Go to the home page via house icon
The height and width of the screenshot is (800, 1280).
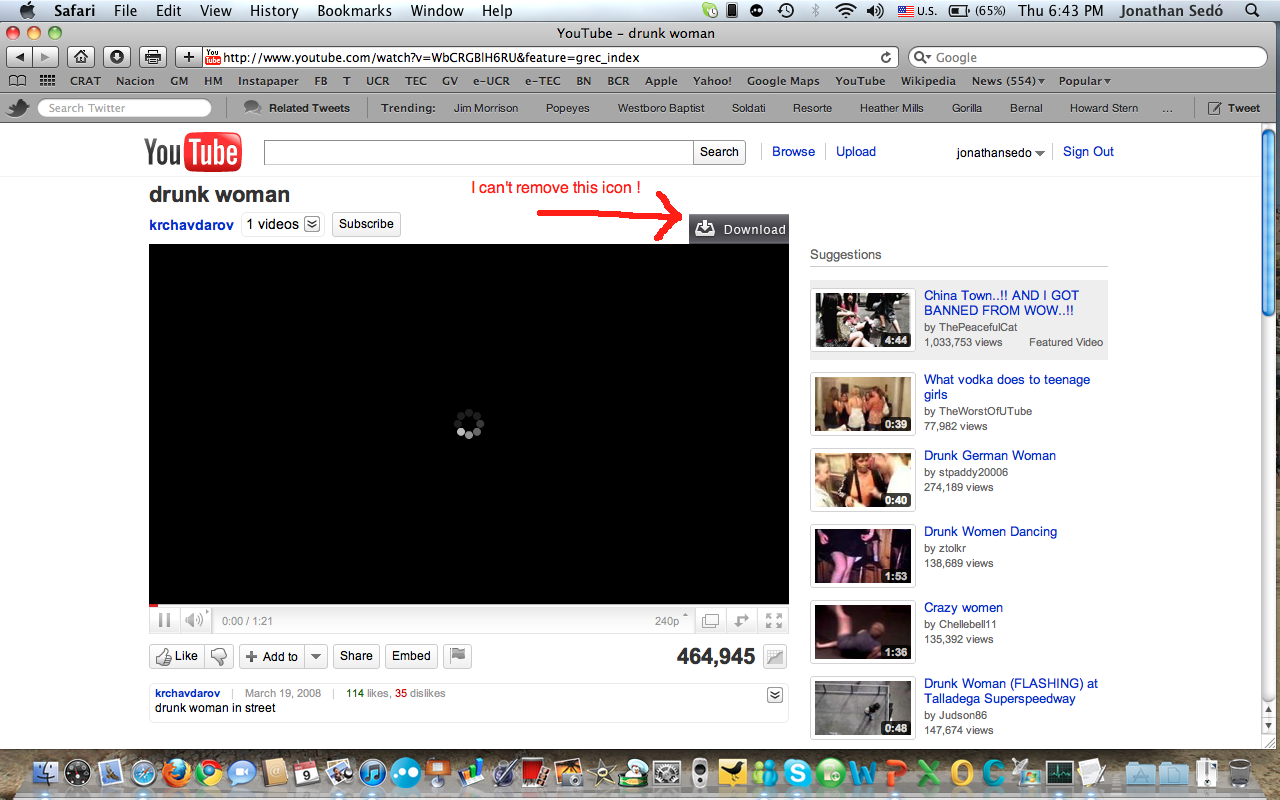coord(82,57)
